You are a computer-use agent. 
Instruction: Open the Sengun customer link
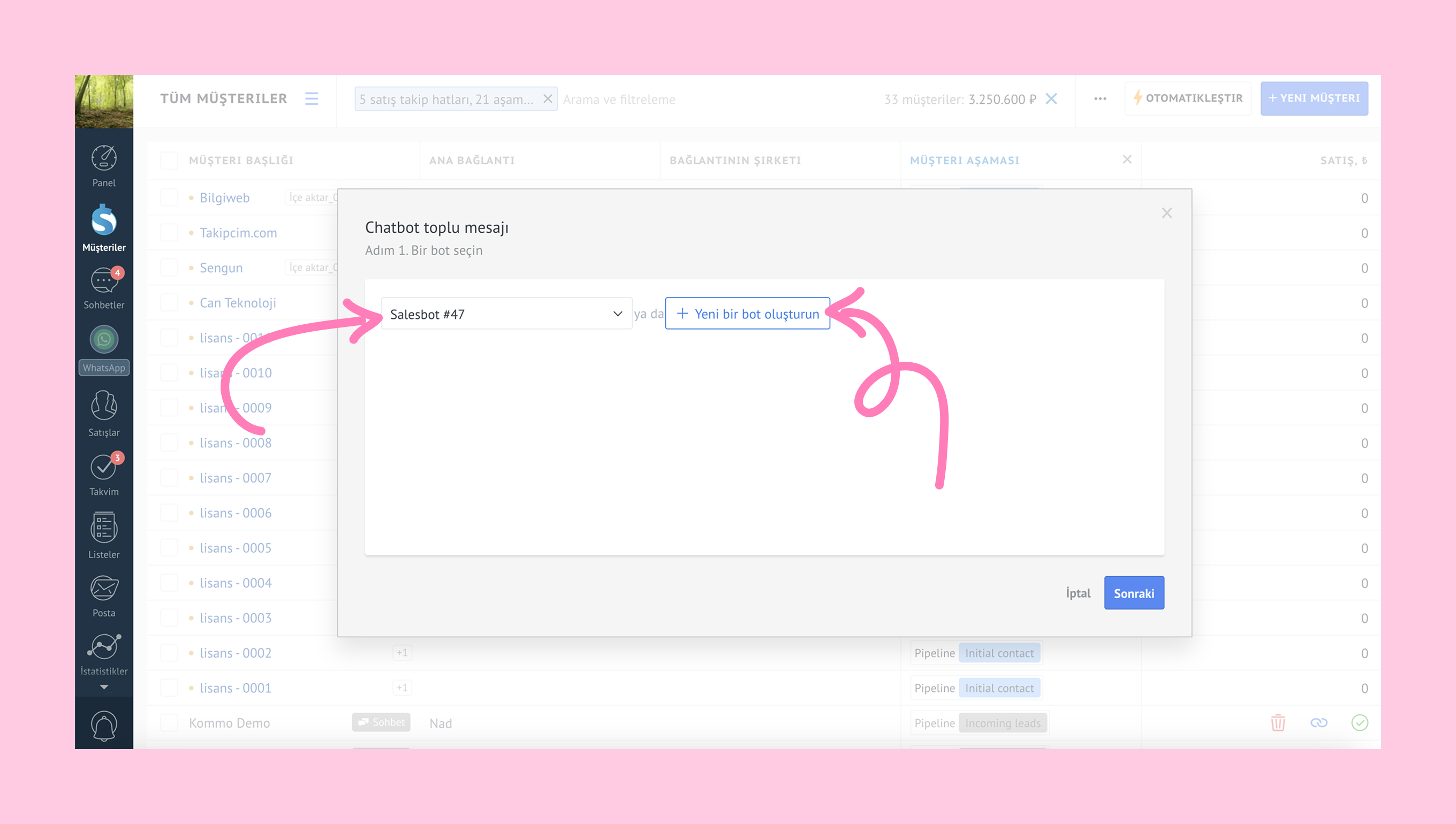click(x=221, y=268)
